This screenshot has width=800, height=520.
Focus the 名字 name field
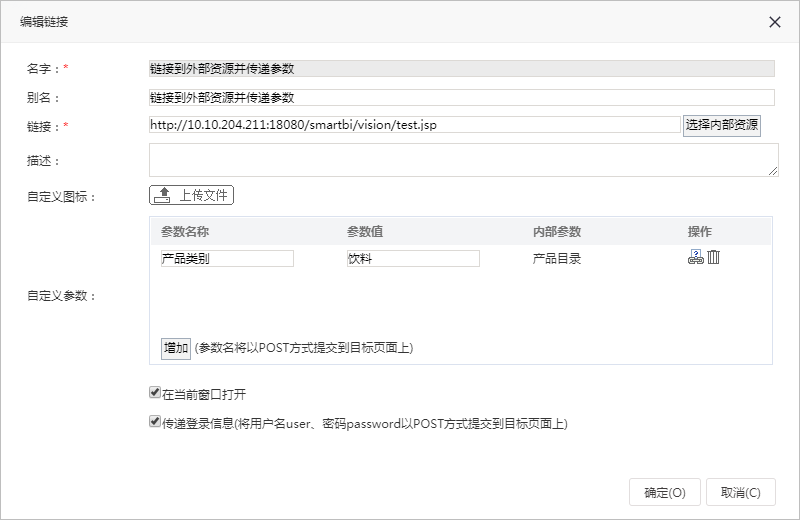462,69
